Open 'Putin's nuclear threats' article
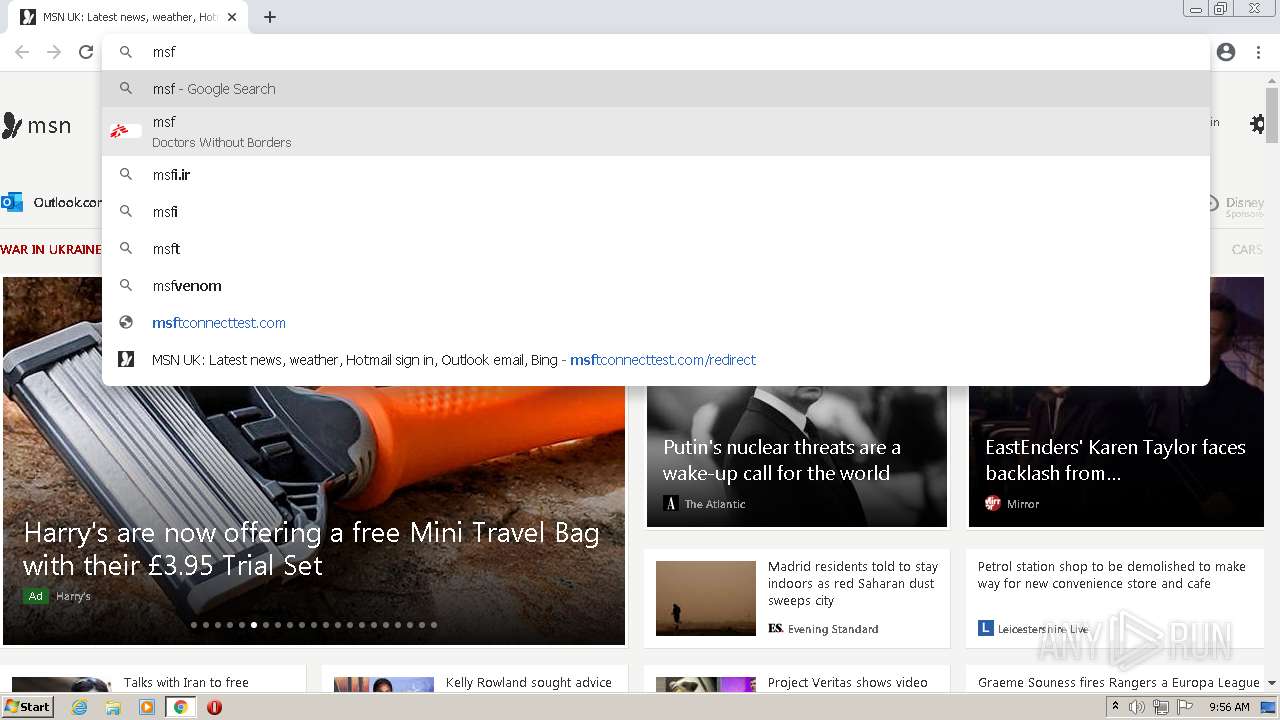Screen dimensions: 1280x720 click(x=782, y=460)
